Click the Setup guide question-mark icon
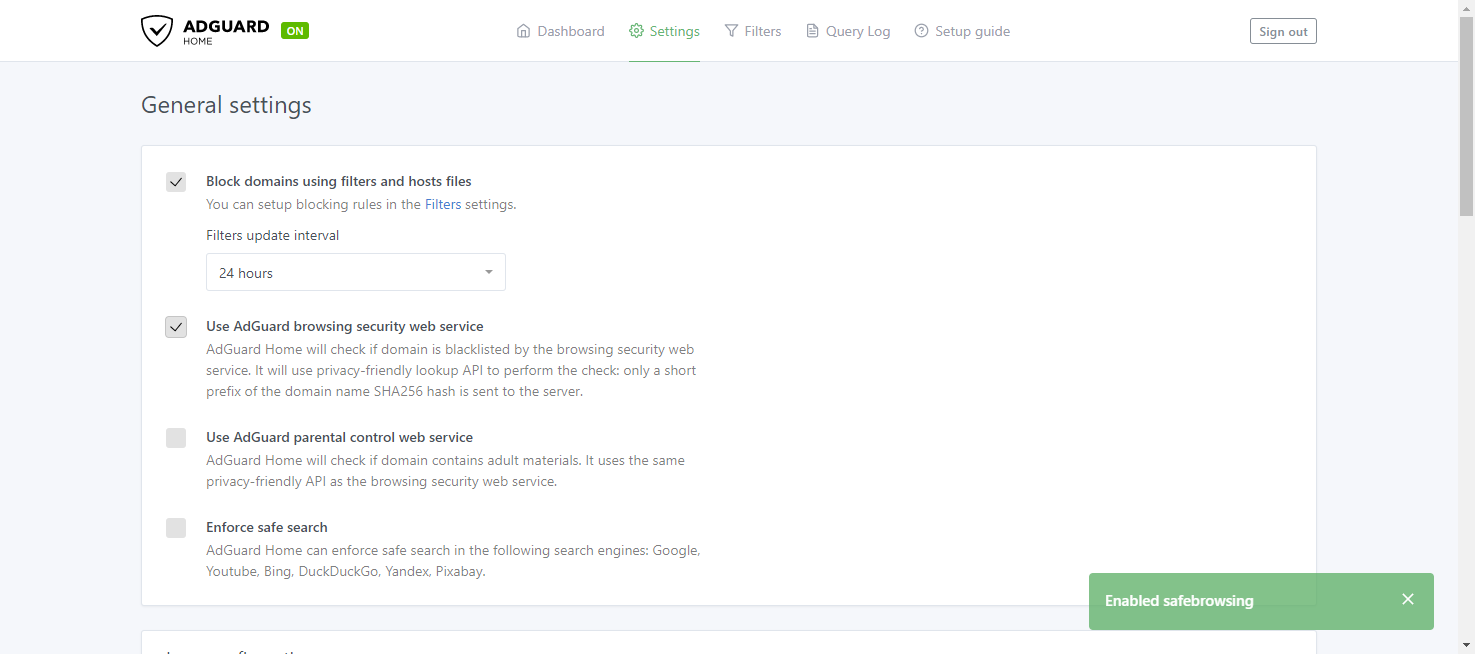 (x=921, y=31)
